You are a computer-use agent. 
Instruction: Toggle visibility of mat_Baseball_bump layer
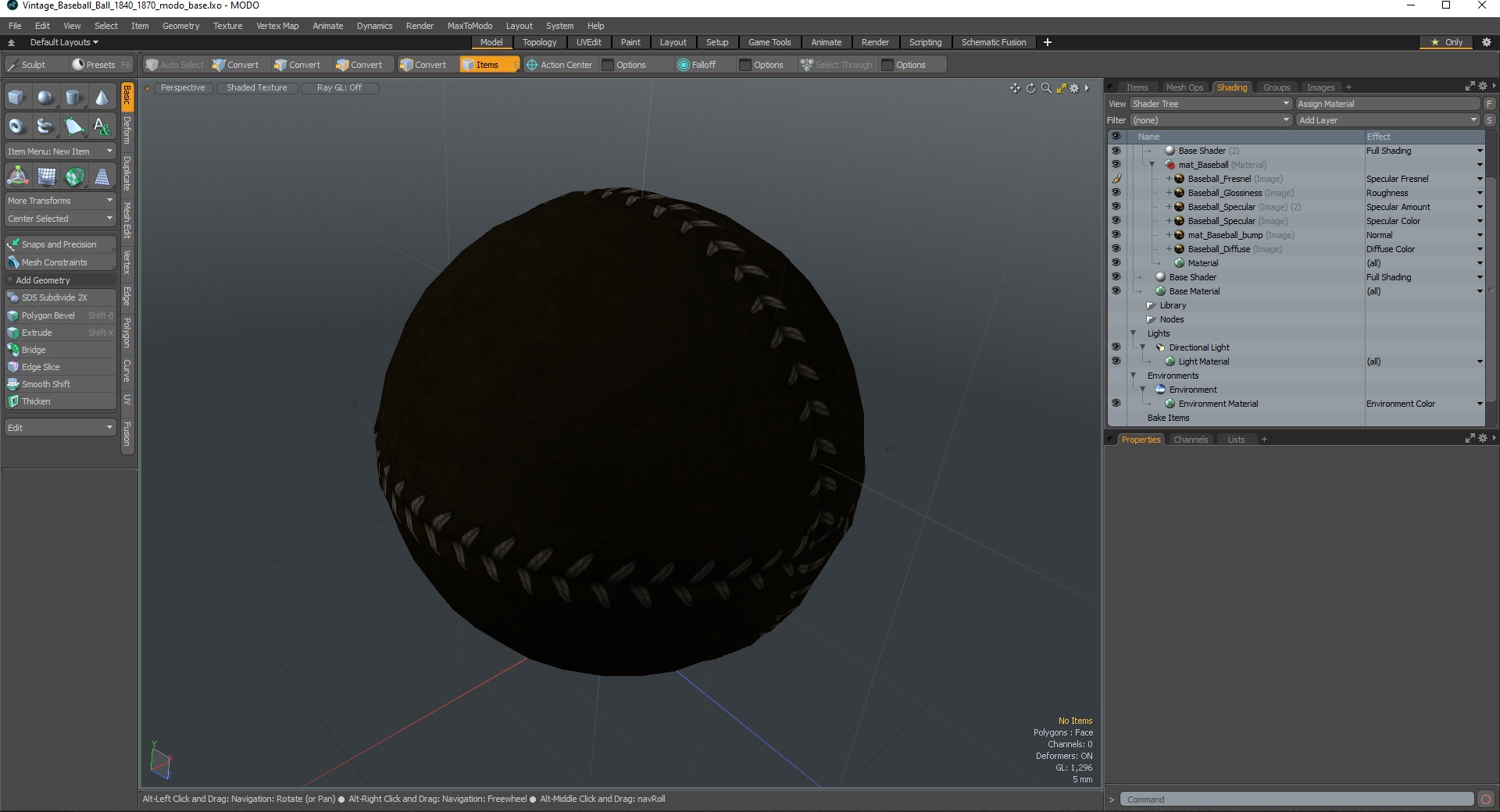point(1116,235)
